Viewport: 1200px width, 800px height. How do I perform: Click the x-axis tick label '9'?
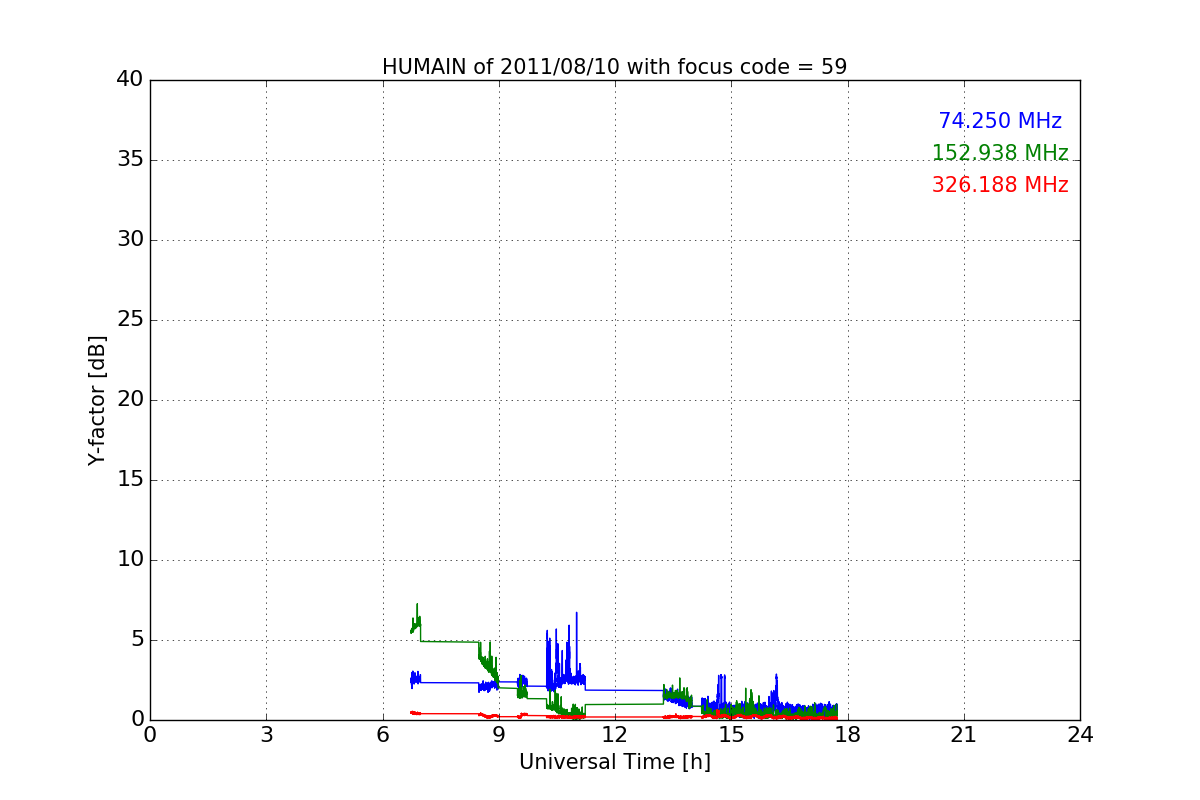[499, 735]
